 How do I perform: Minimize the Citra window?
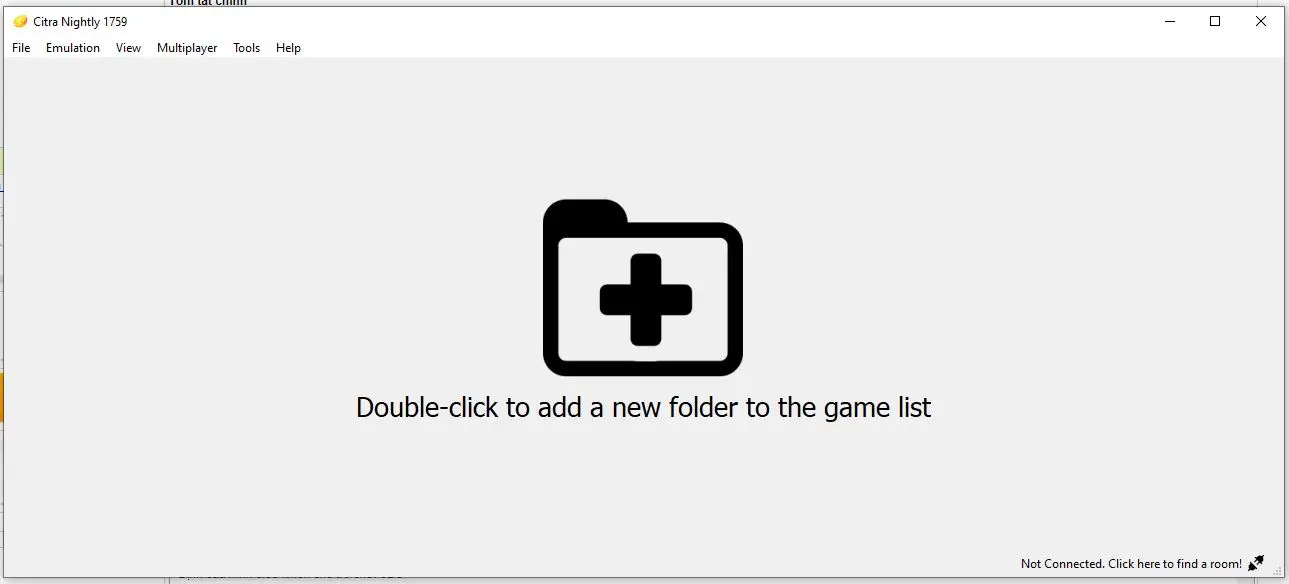[1169, 21]
